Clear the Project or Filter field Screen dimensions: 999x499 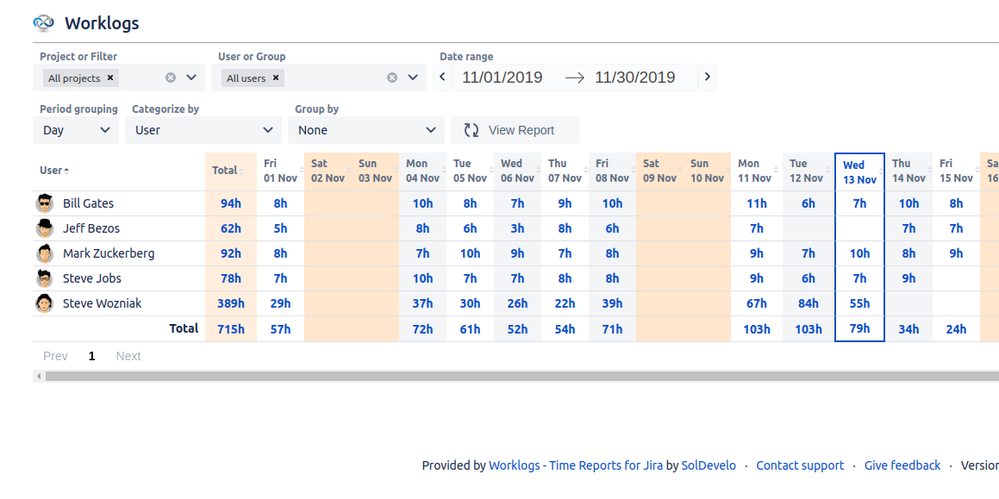(170, 78)
